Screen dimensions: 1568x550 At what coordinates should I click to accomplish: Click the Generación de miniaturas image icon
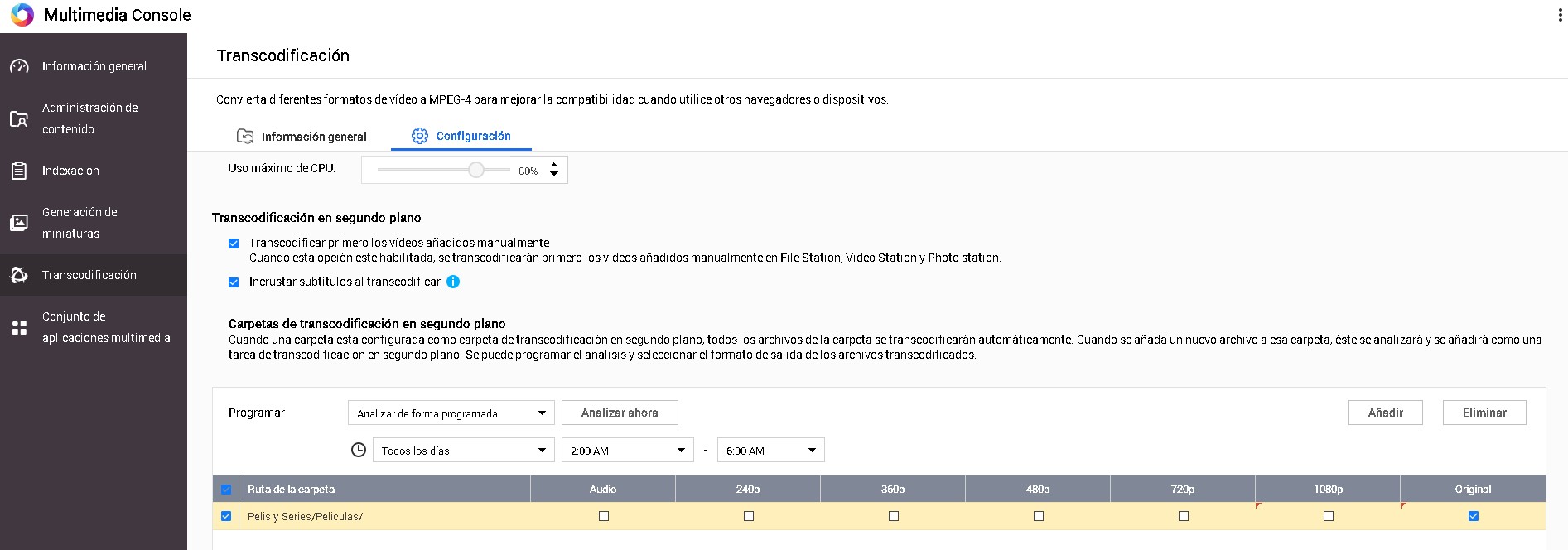19,223
